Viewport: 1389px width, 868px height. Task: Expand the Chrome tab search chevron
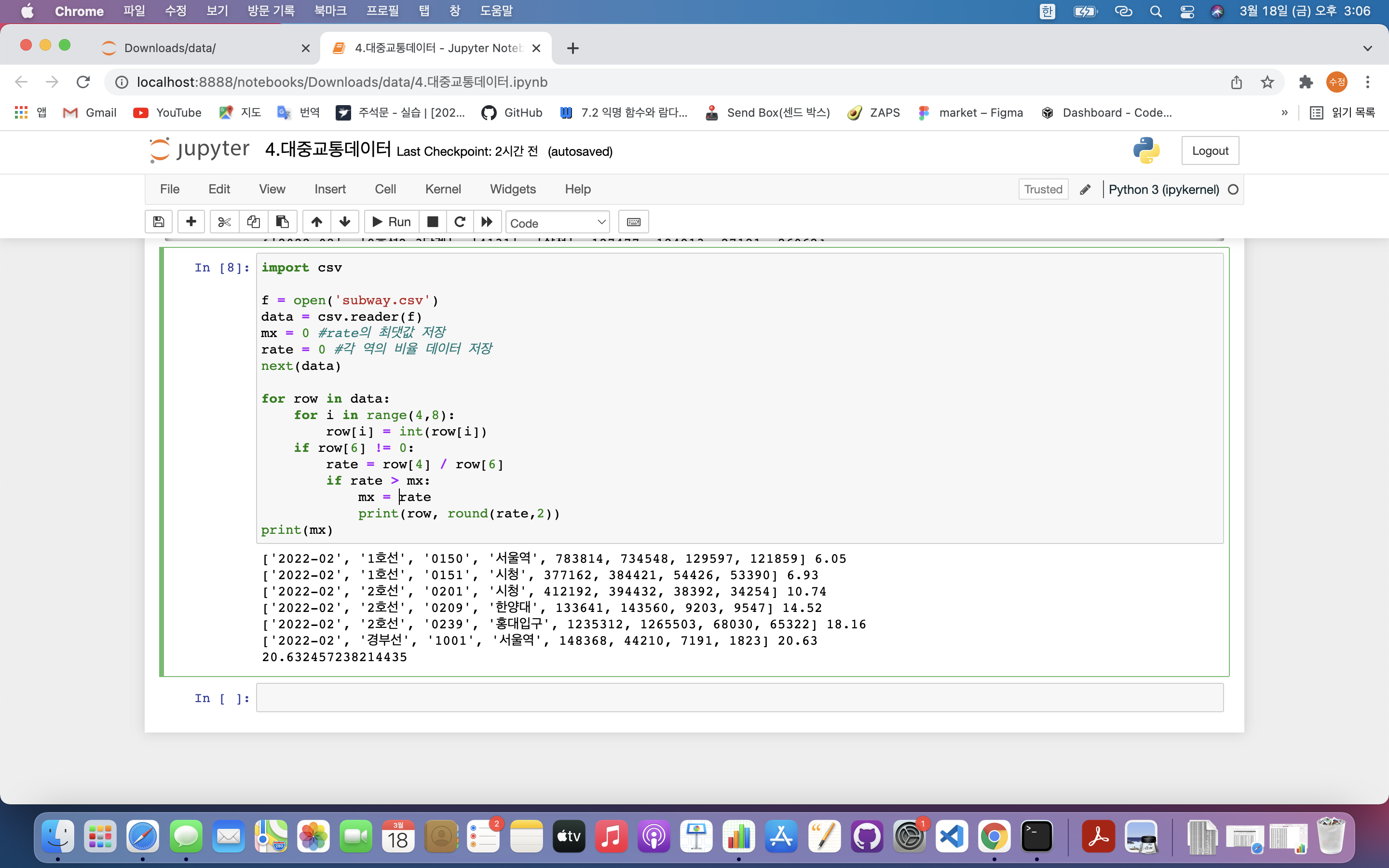tap(1367, 48)
